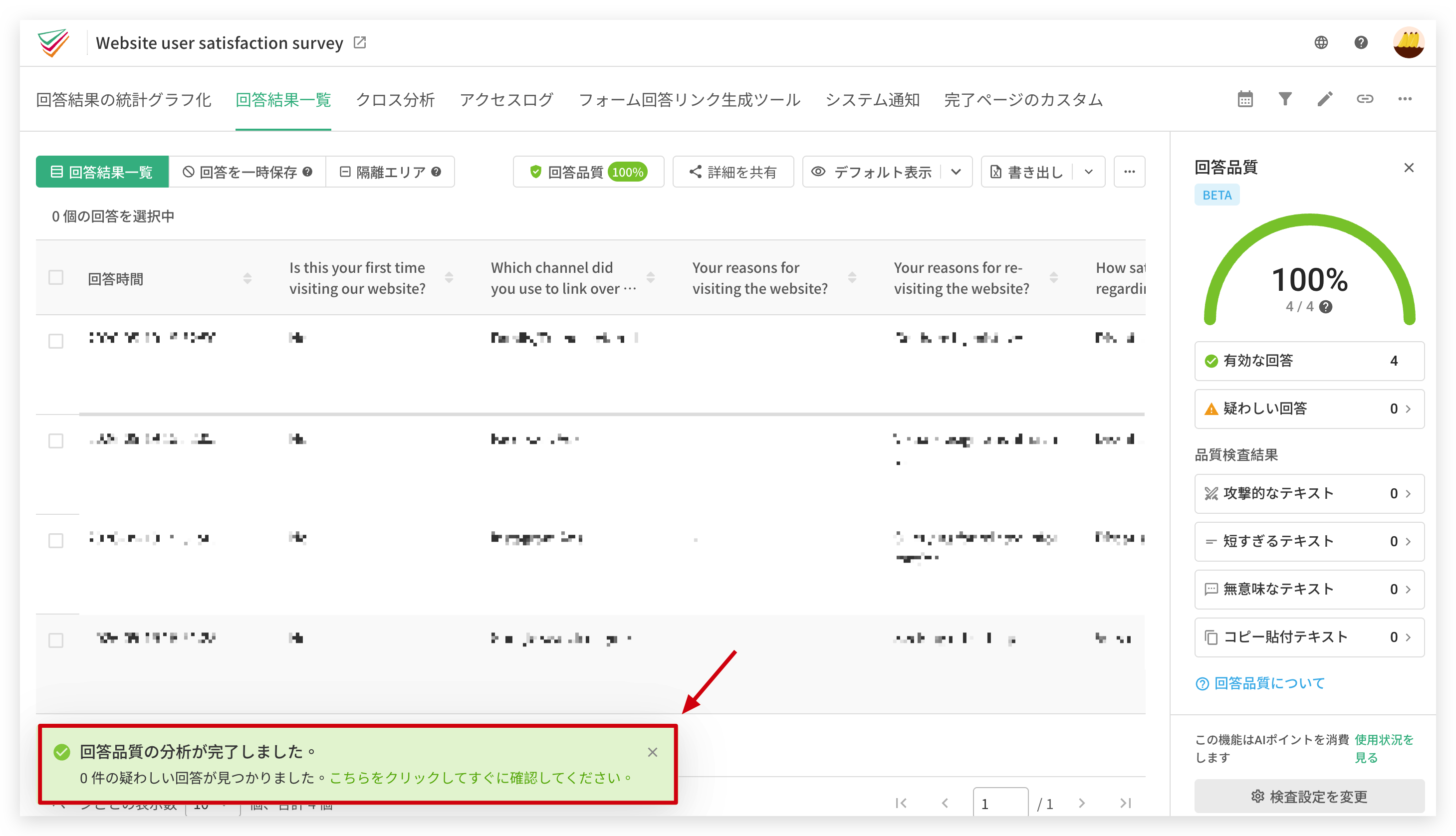Expand the デフォルト表示 dropdown arrow
The image size is (1456, 836).
[x=956, y=172]
